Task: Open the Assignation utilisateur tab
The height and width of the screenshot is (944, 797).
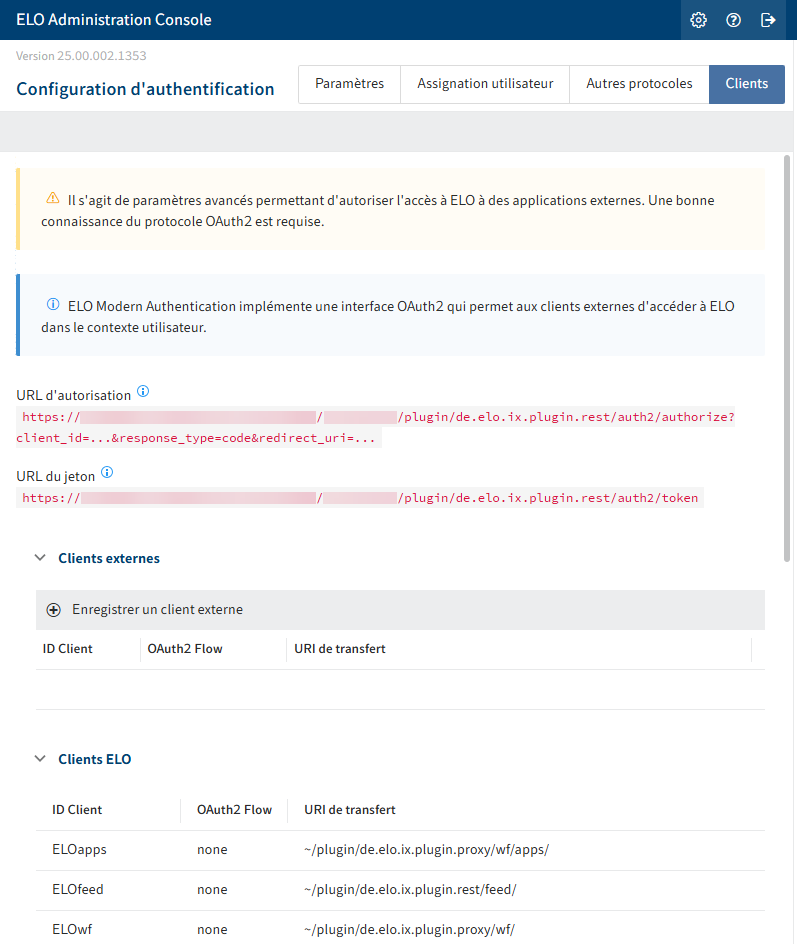Action: pos(485,84)
